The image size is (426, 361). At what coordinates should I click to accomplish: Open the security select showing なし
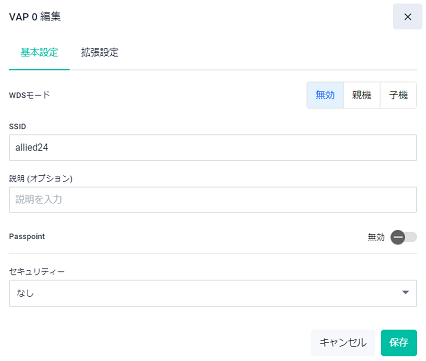(213, 293)
